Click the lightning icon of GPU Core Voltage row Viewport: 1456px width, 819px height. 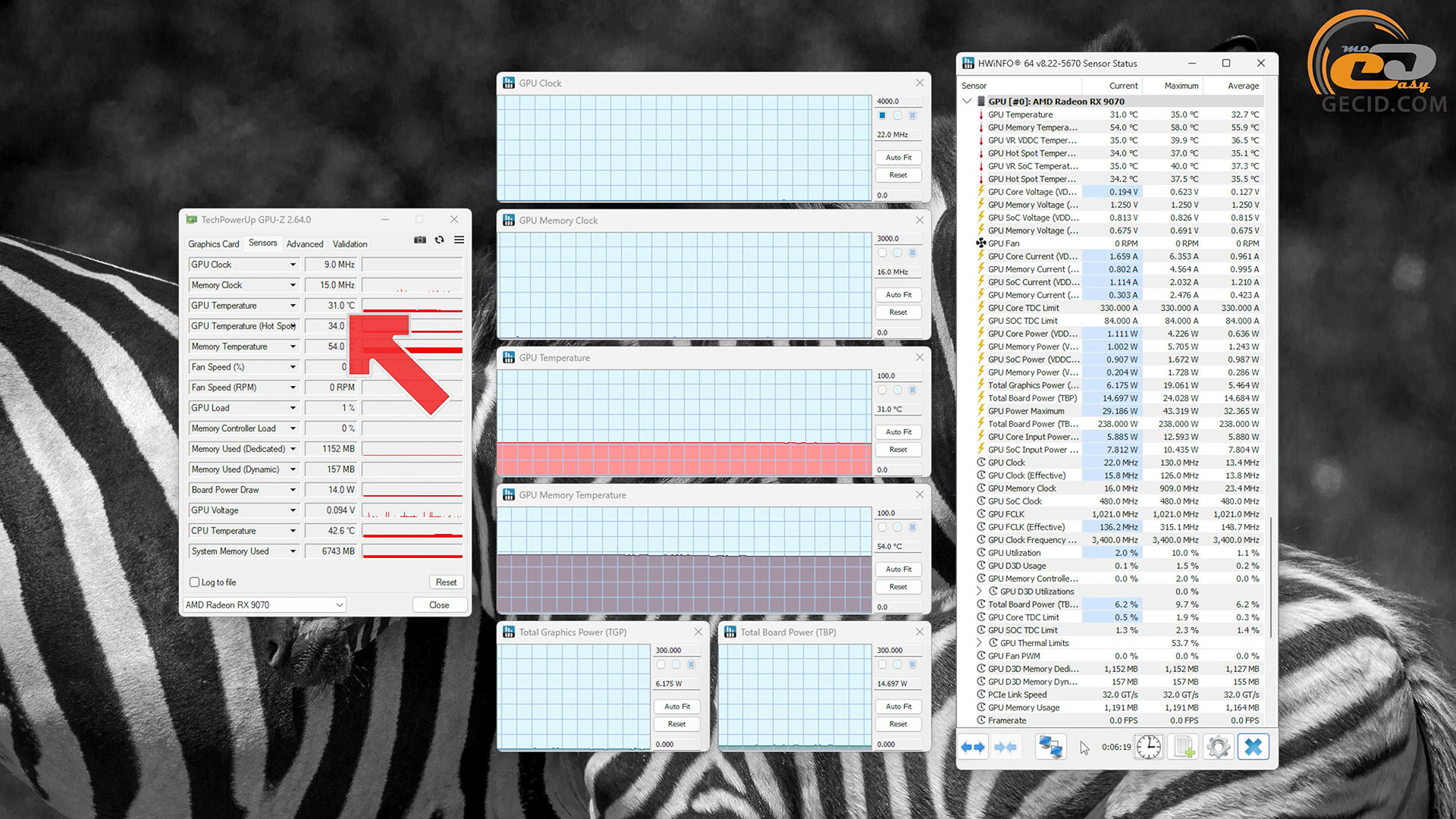click(981, 192)
